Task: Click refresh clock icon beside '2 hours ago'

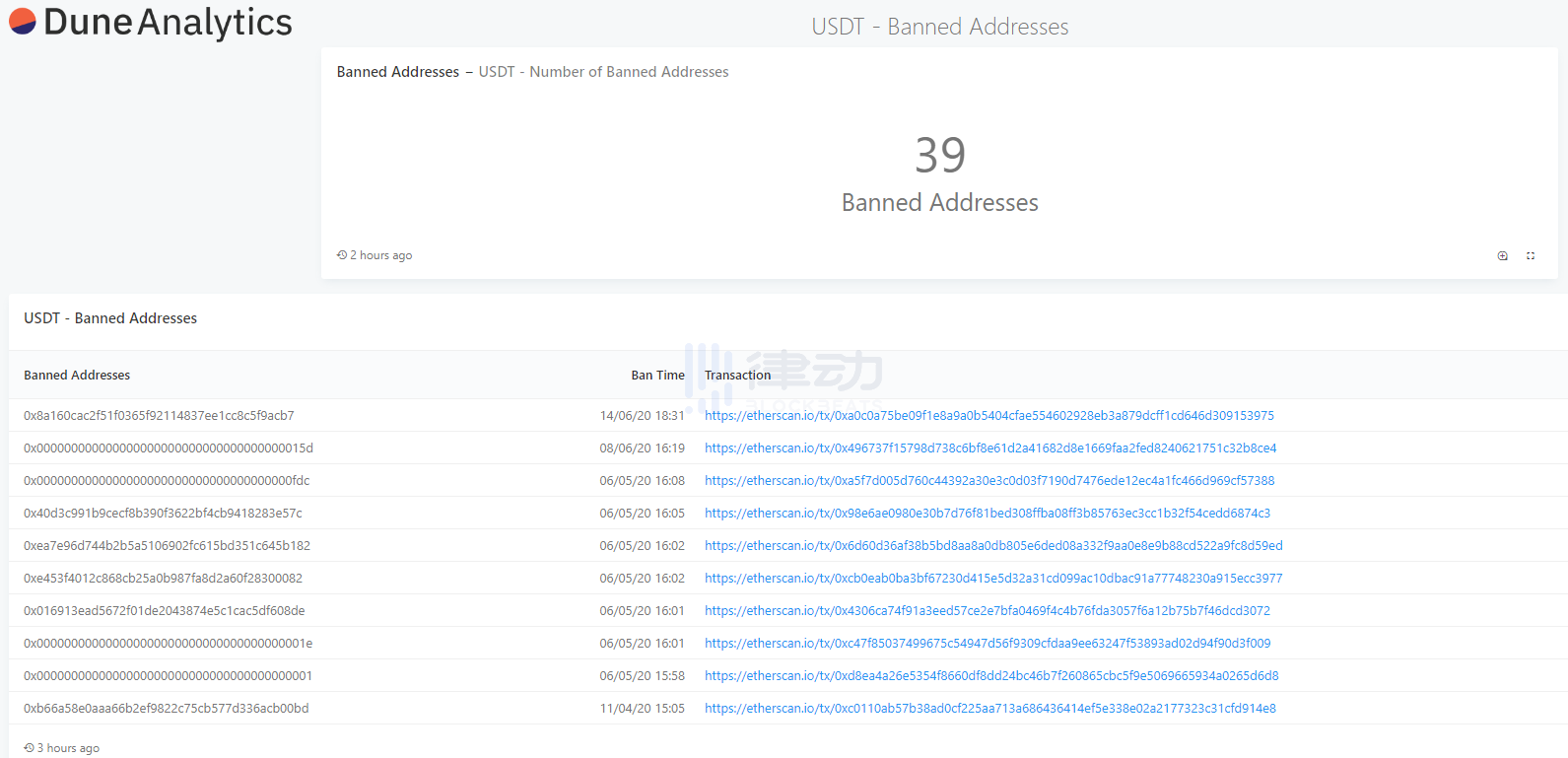Action: coord(342,255)
